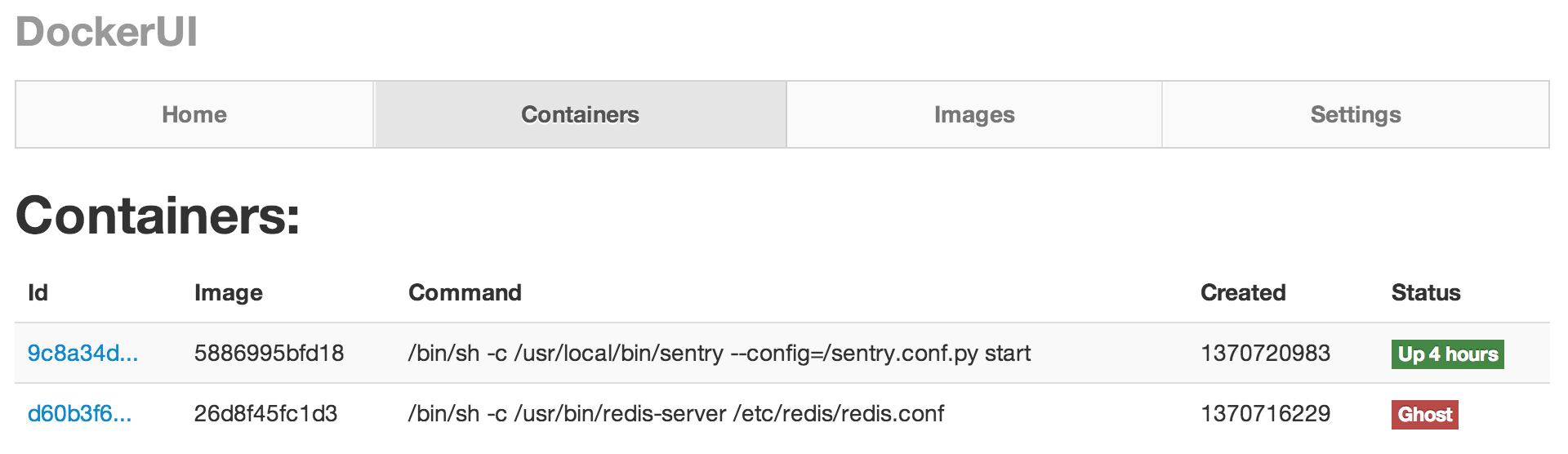Click created timestamp 1370716229
1568x454 pixels.
(x=1265, y=414)
